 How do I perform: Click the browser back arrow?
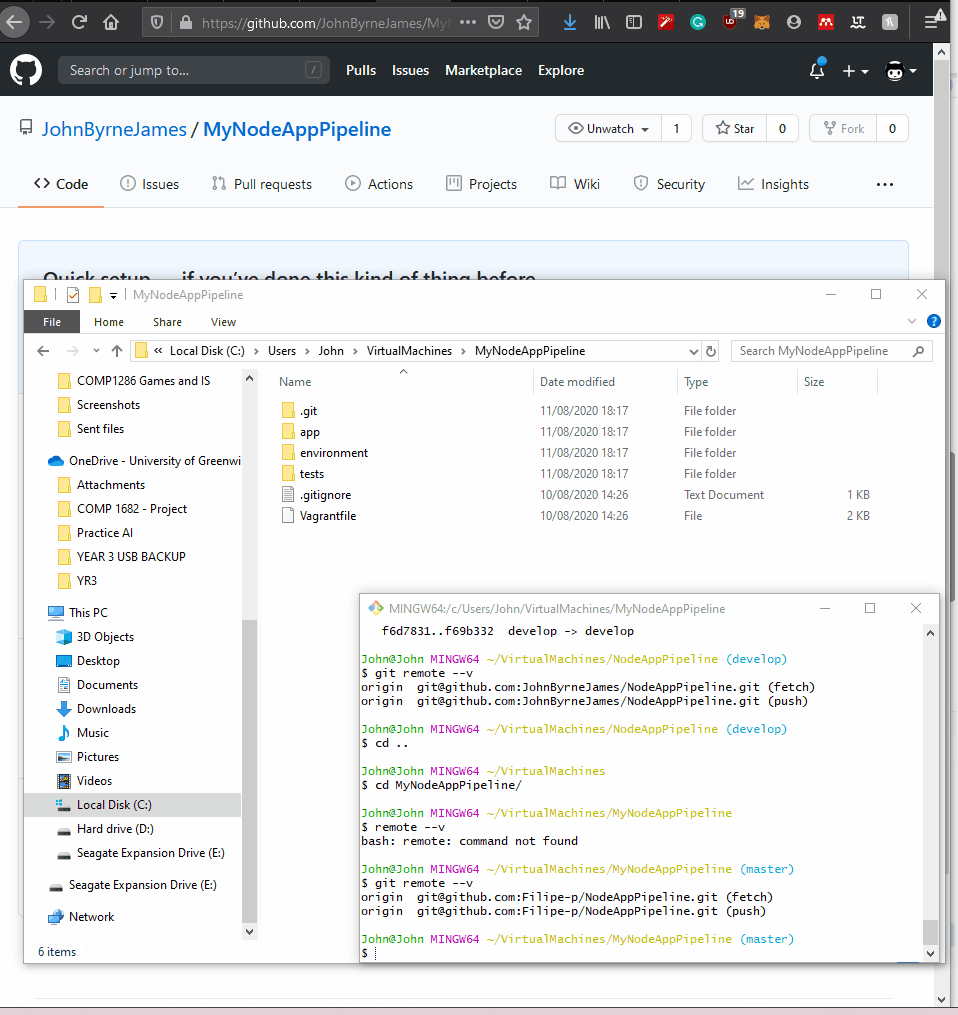coord(13,23)
